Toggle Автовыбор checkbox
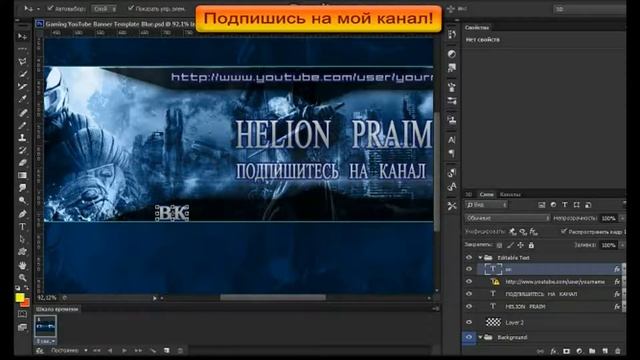 pyautogui.click(x=51, y=8)
